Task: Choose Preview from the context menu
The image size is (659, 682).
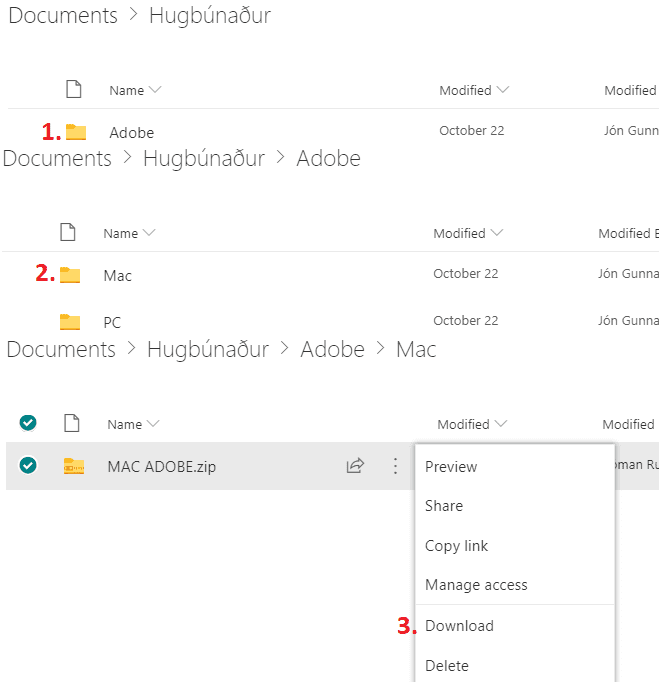Action: pos(451,467)
